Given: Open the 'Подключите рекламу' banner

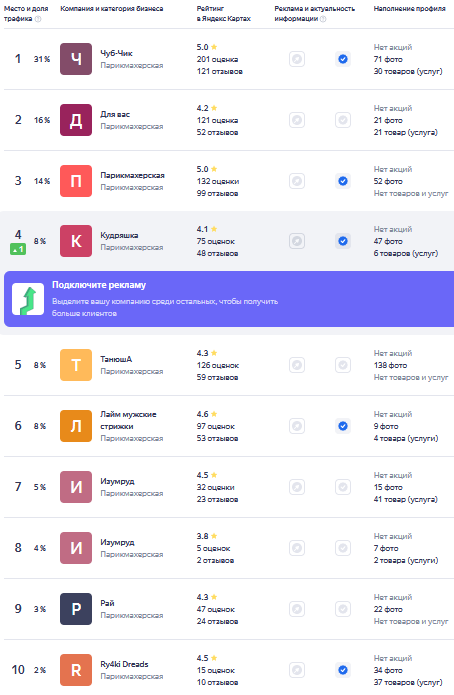Looking at the screenshot, I should tap(229, 299).
